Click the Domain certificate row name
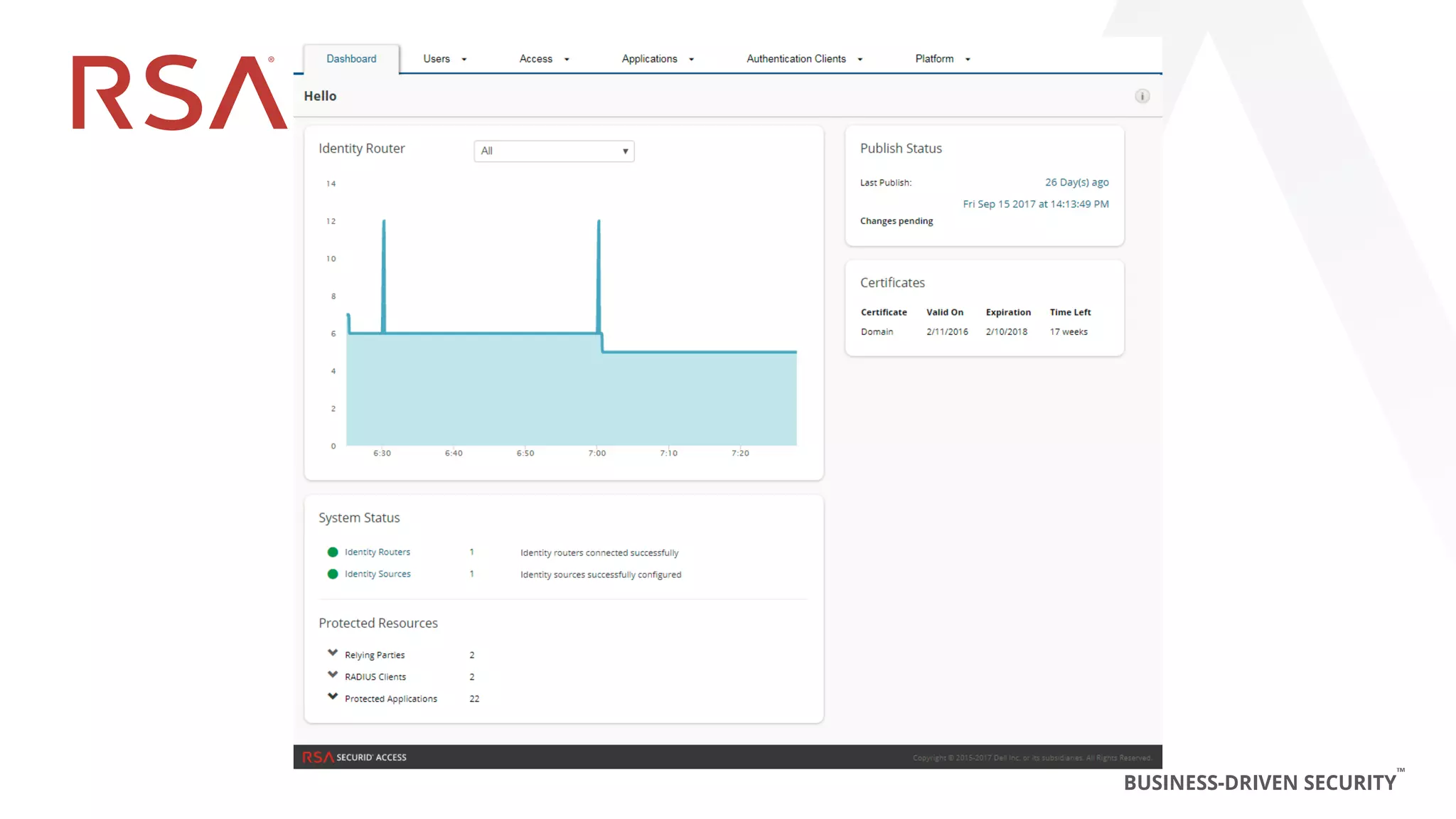Screen dimensions: 1456x819 pos(877,332)
